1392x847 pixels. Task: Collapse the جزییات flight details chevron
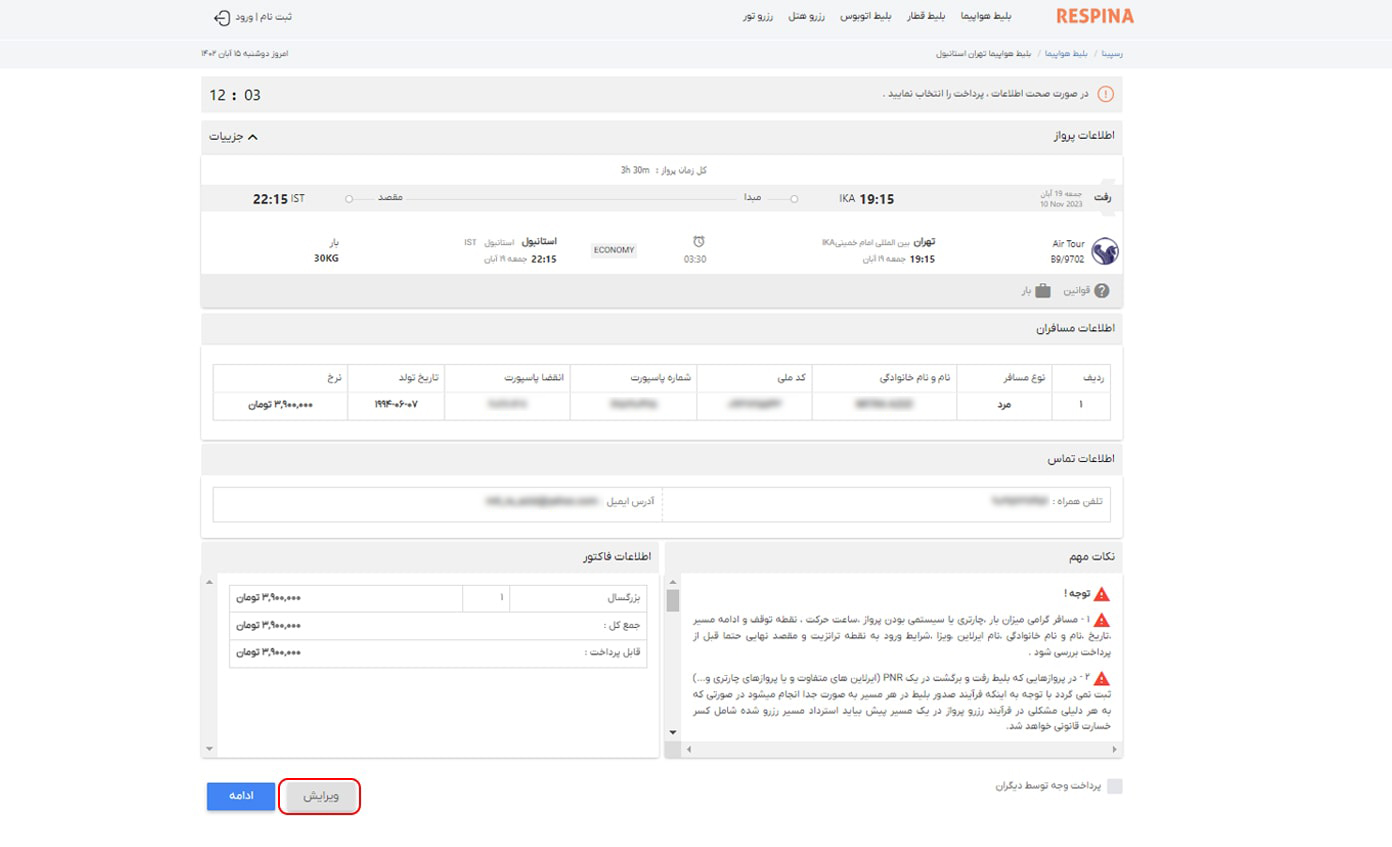pyautogui.click(x=252, y=136)
